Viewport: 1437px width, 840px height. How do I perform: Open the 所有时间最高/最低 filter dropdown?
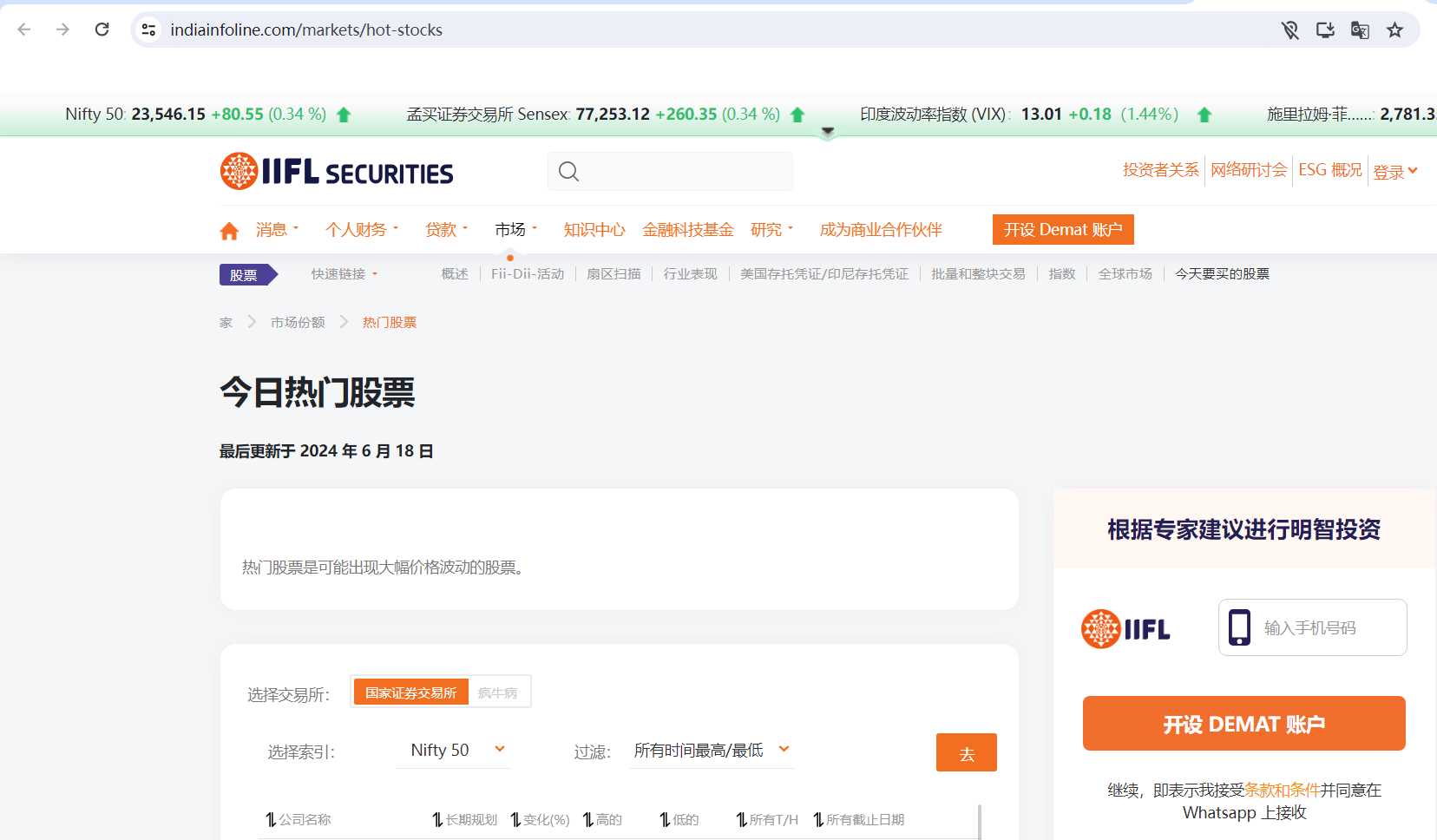click(711, 750)
